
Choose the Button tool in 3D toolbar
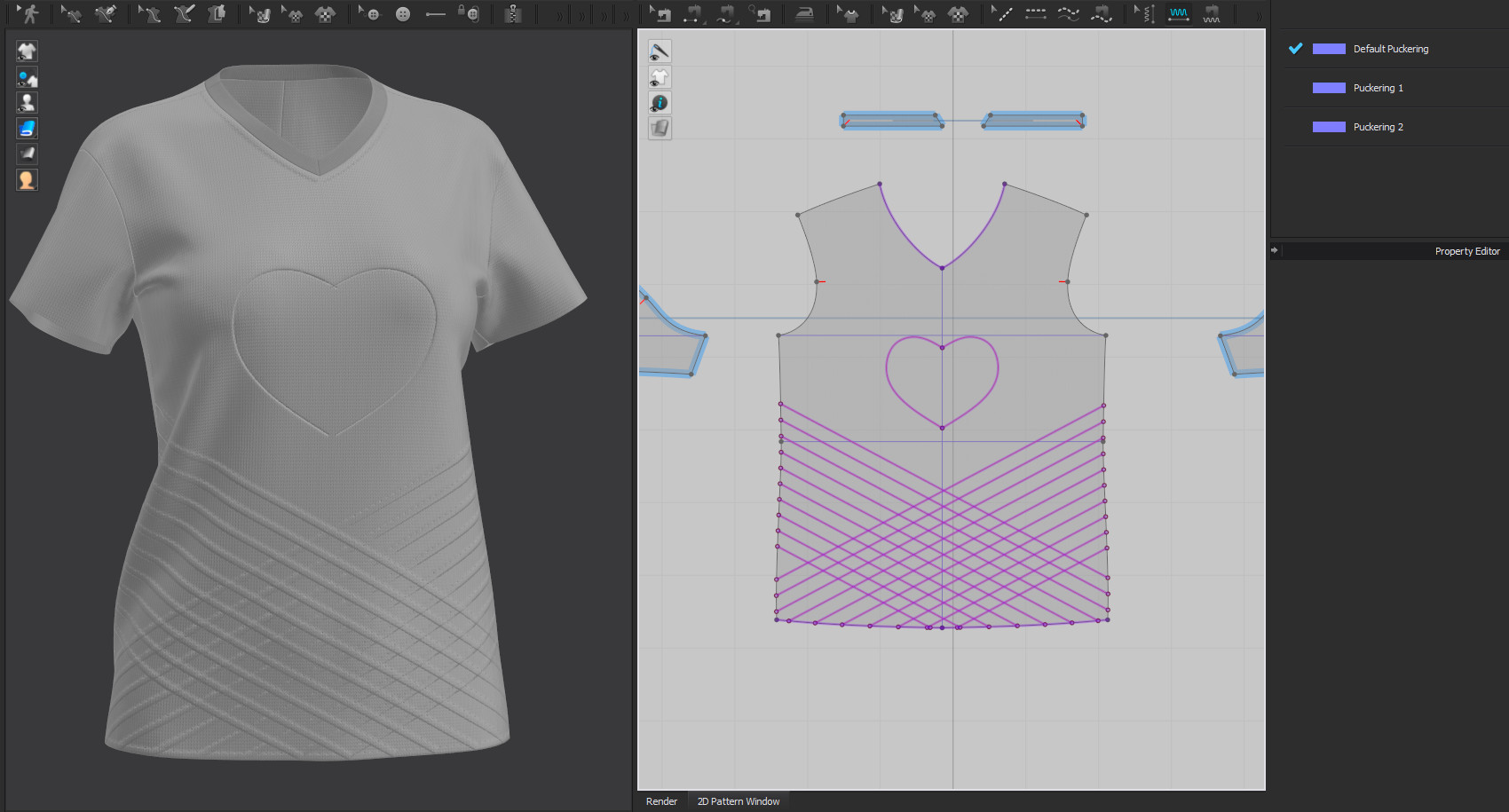point(403,14)
